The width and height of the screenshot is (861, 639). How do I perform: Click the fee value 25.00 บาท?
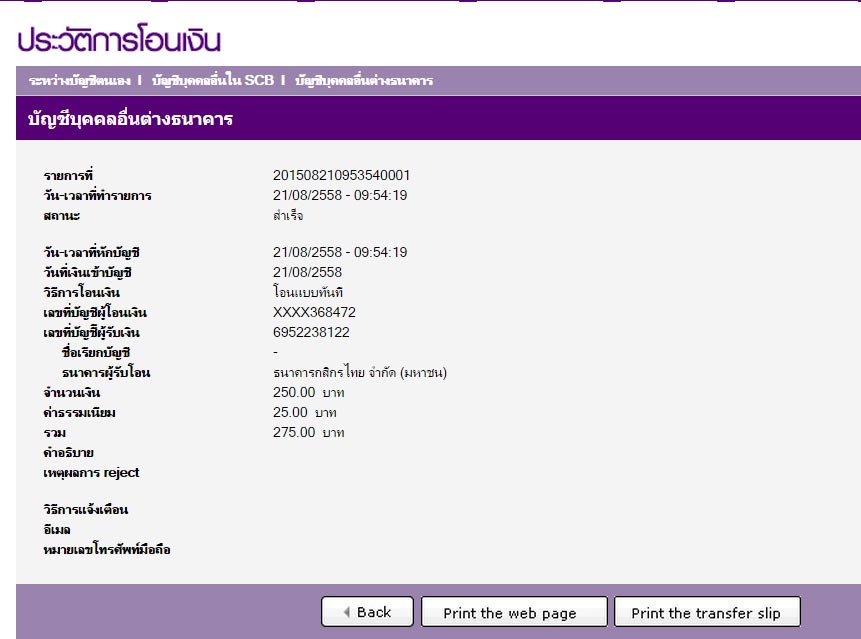point(304,413)
